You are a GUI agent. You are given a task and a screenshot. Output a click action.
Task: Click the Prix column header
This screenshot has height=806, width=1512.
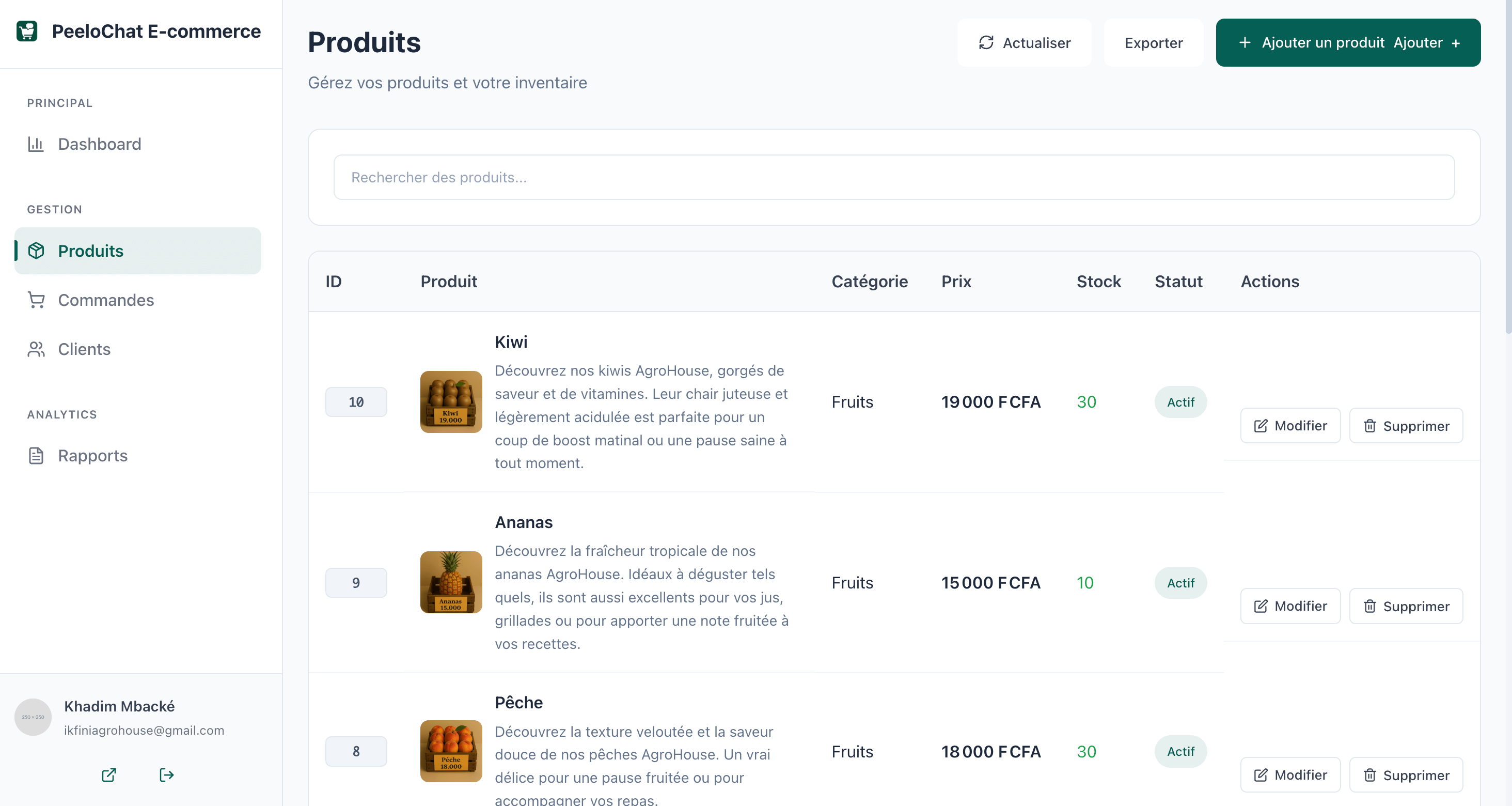tap(956, 282)
